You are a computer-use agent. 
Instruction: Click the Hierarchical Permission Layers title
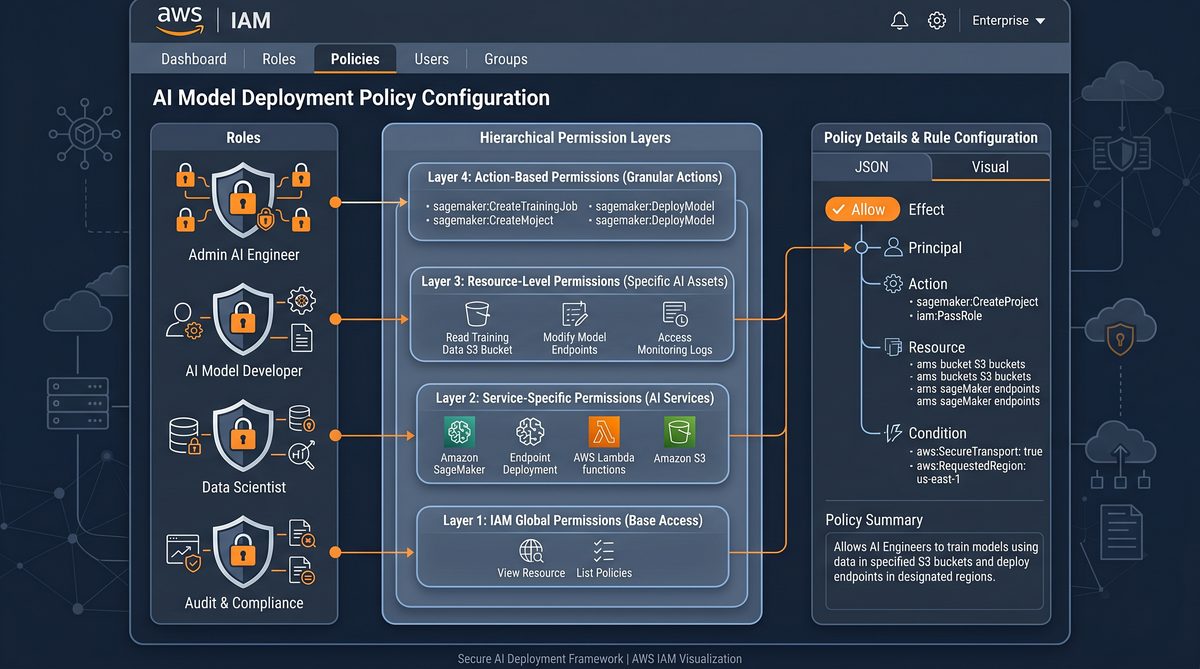(575, 138)
